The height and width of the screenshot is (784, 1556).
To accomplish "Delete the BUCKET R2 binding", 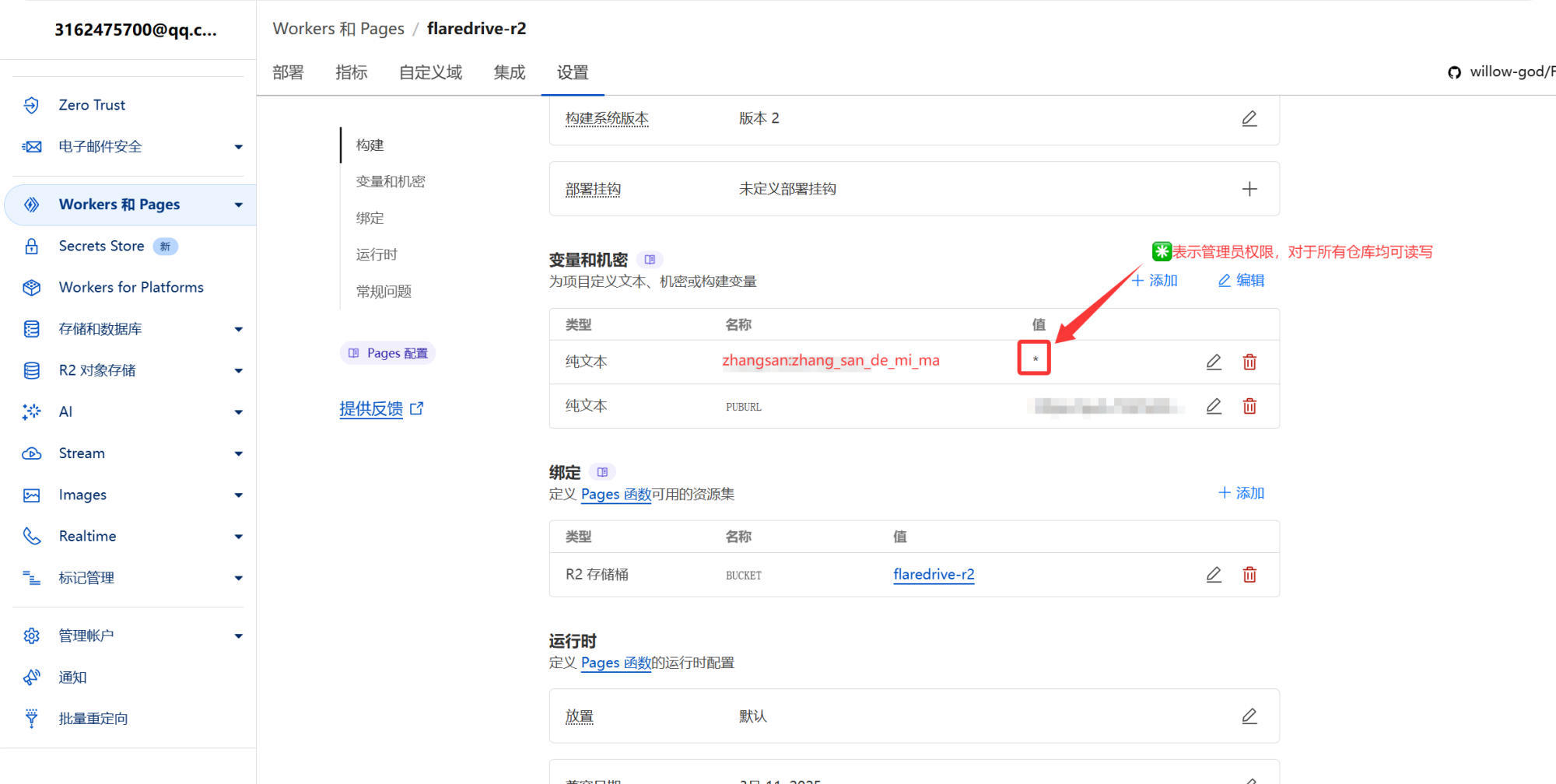I will (x=1249, y=575).
